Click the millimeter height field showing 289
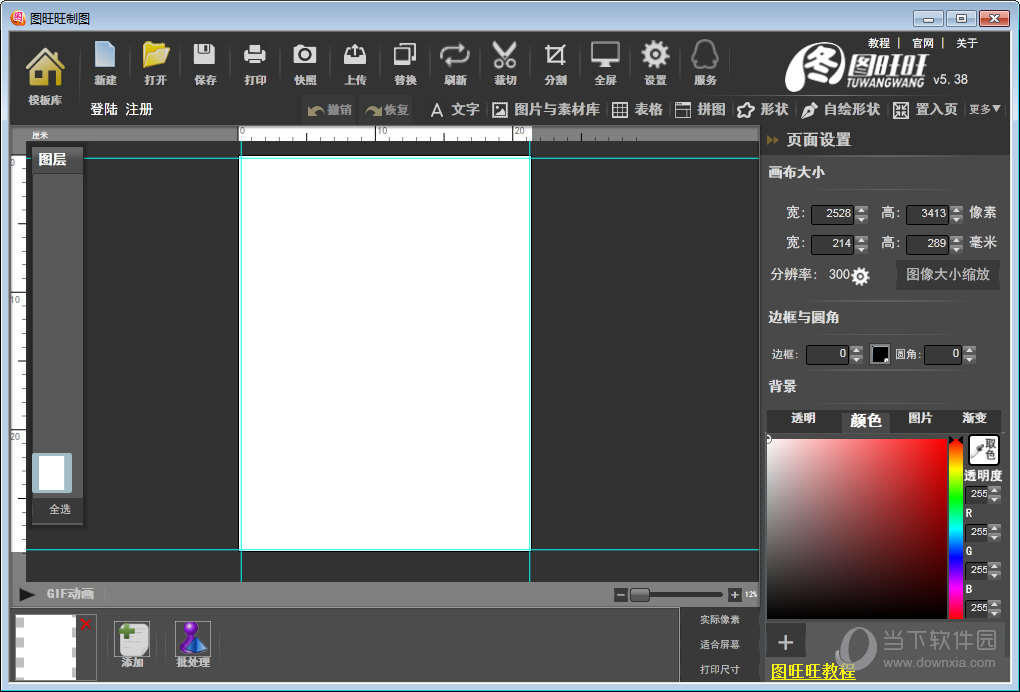 tap(927, 243)
